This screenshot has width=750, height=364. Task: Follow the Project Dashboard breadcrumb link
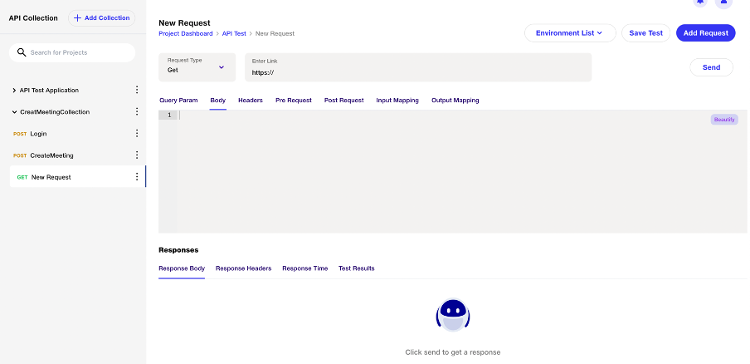click(x=186, y=33)
